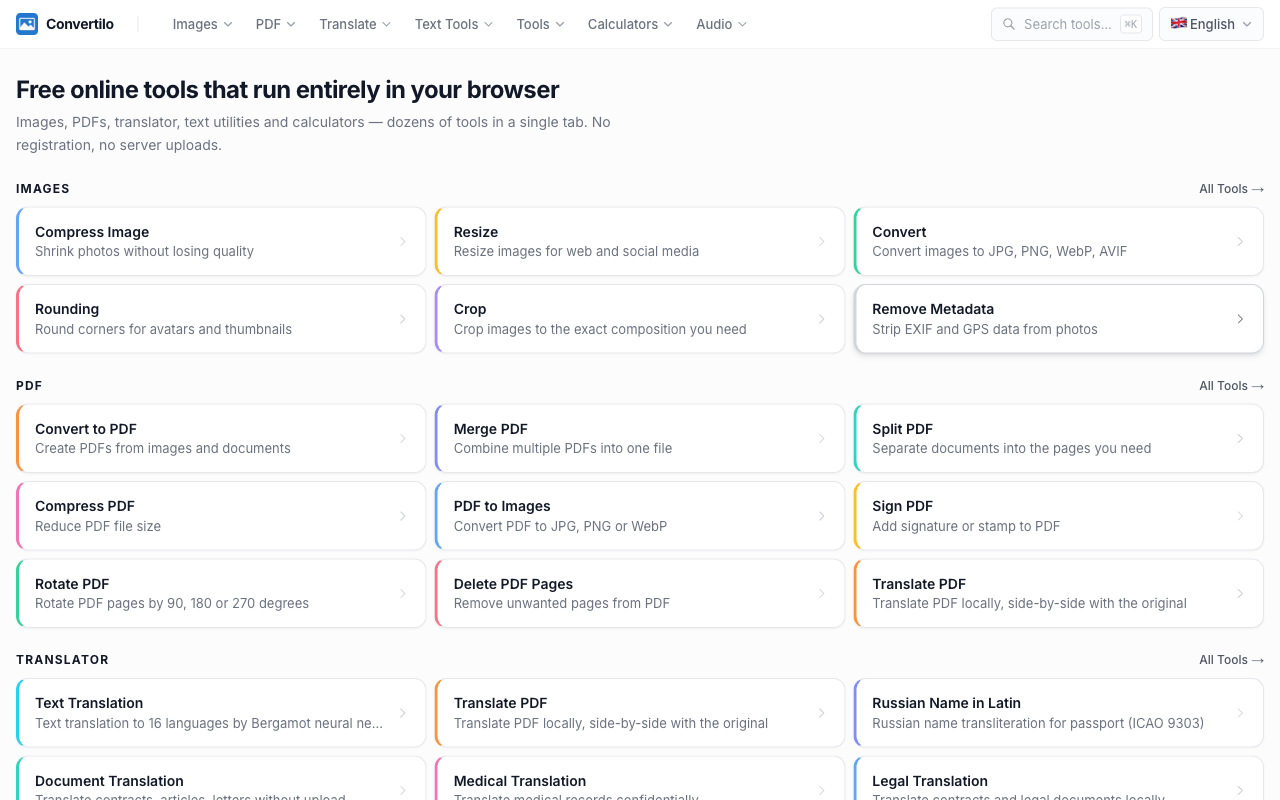Open the Merge PDF tool
This screenshot has width=1280, height=800.
tap(640, 438)
